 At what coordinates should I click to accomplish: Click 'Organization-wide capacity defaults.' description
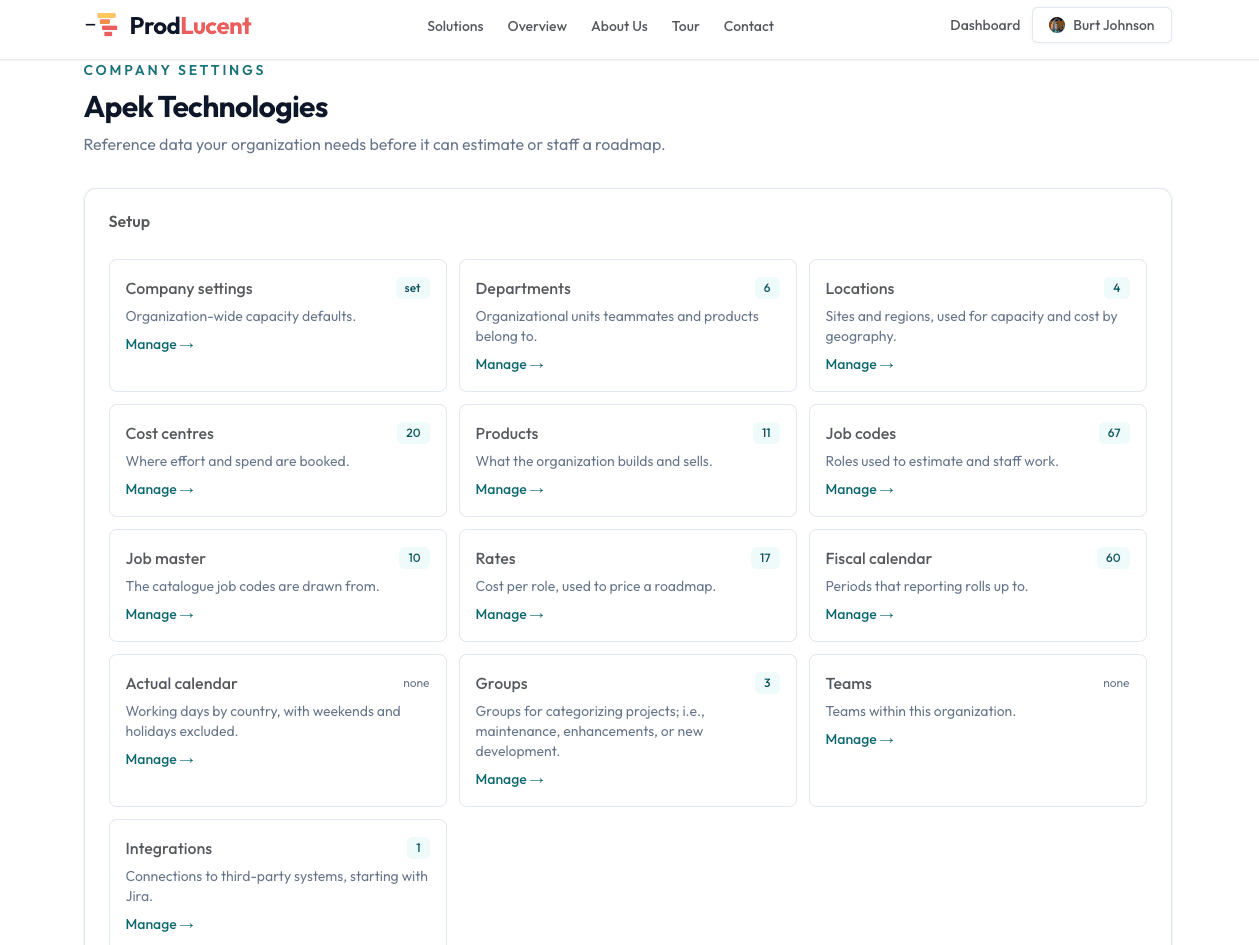click(241, 316)
